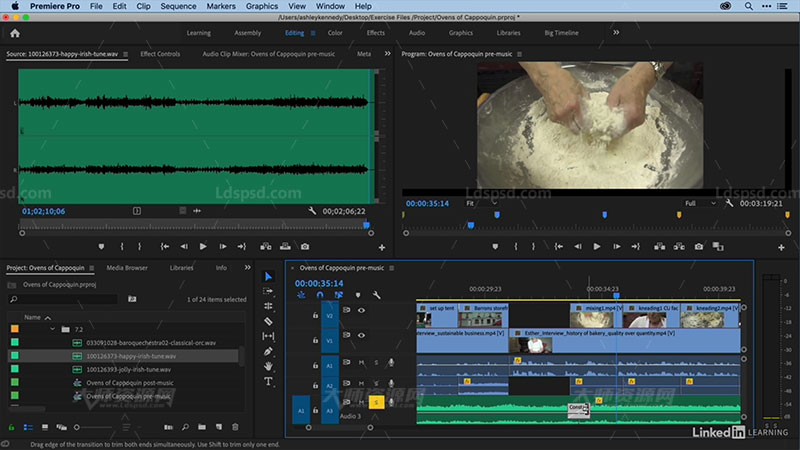Open playback resolution Full dropdown
Image resolution: width=800 pixels, height=450 pixels.
click(x=700, y=203)
